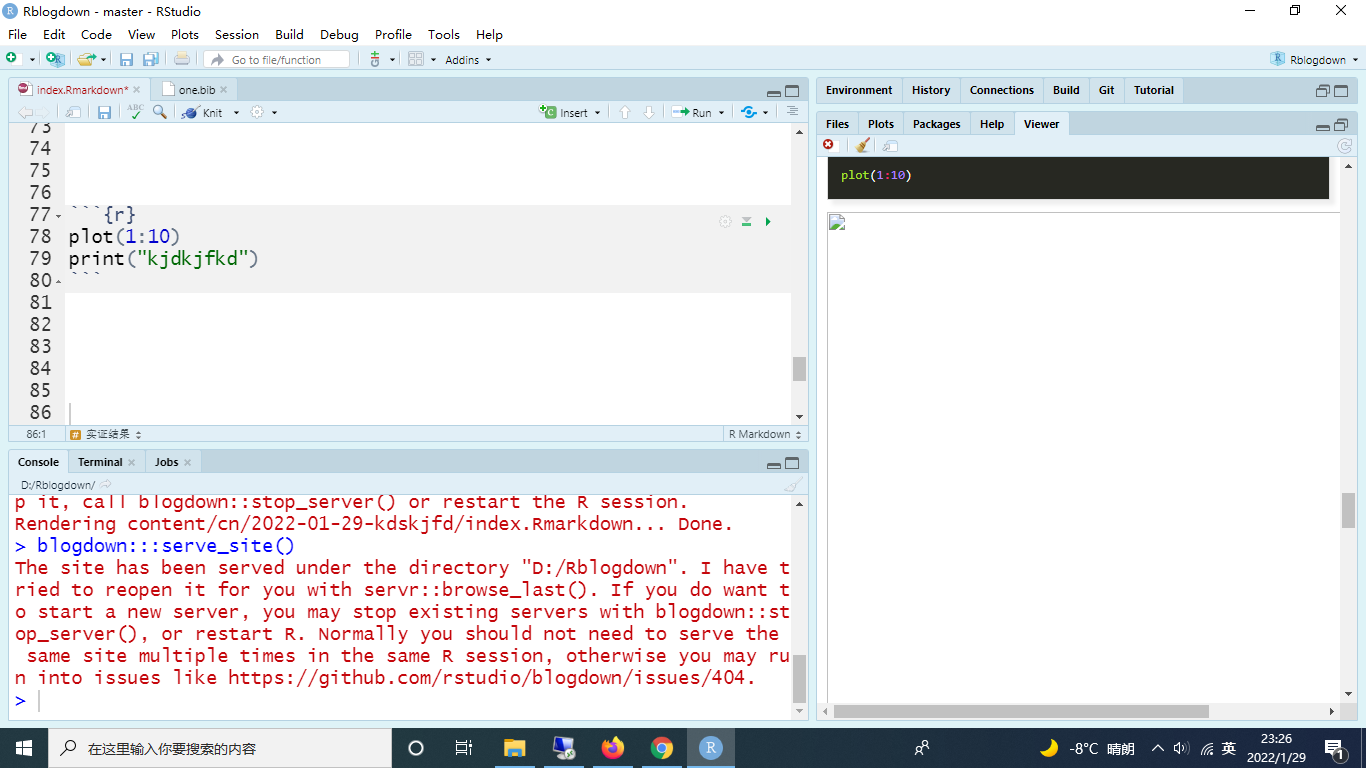Open the Run dropdown arrow
The height and width of the screenshot is (768, 1366).
(x=722, y=113)
